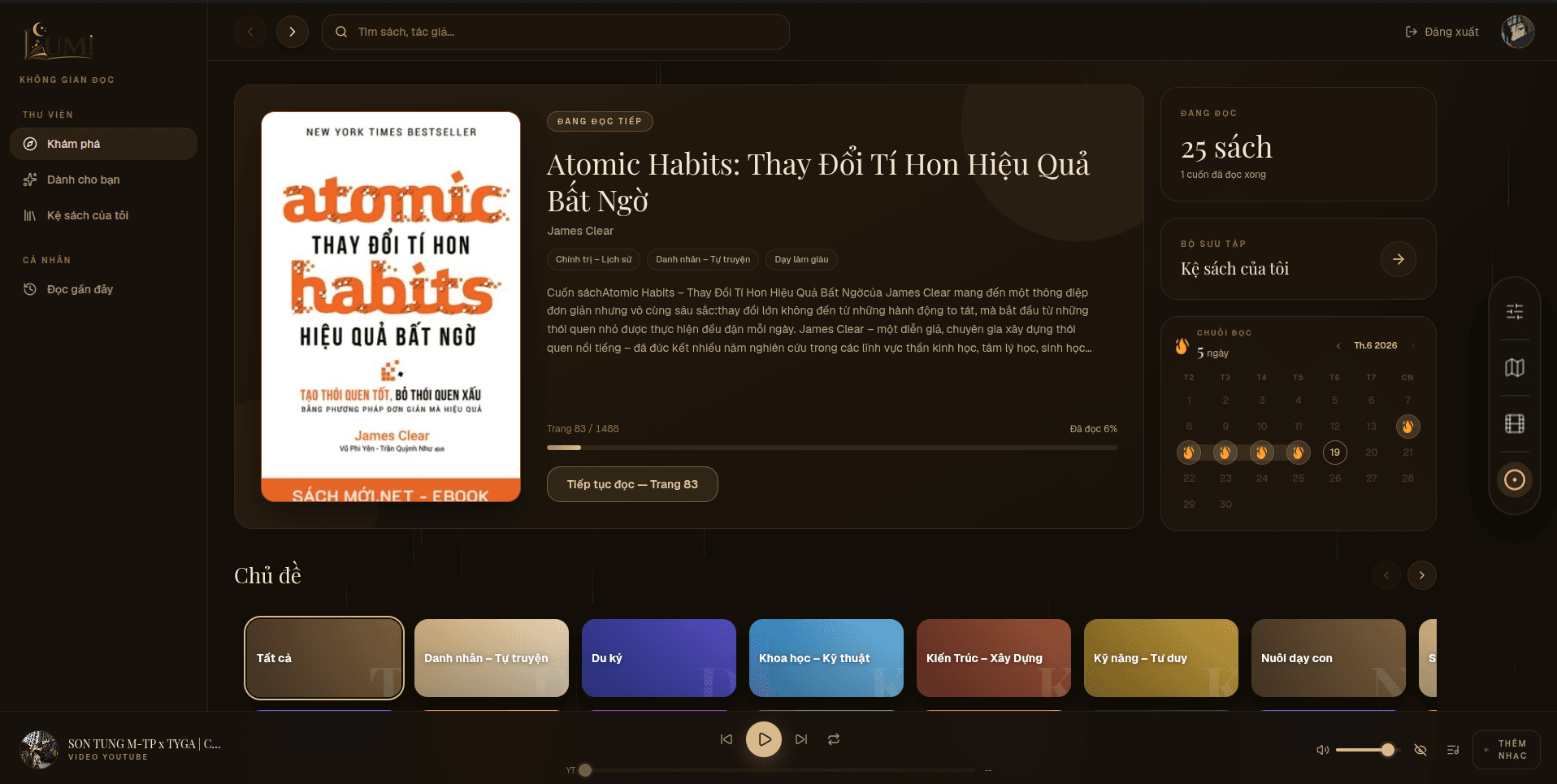Viewport: 1557px width, 784px height.
Task: Click the Atomic Habits book title
Action: 818,182
